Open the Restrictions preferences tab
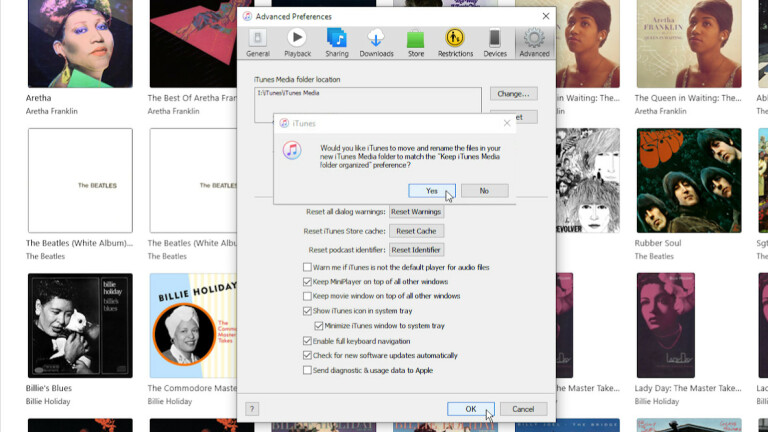768x432 pixels. tap(455, 43)
